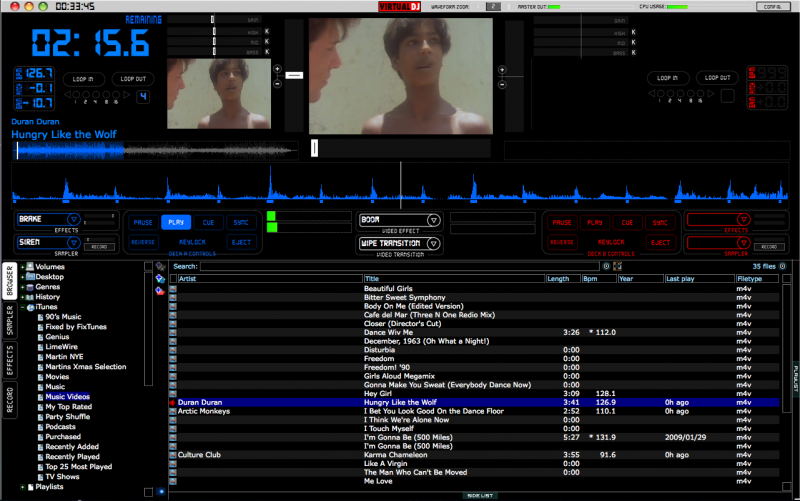Click the round icon next to 35 files

pos(783,266)
